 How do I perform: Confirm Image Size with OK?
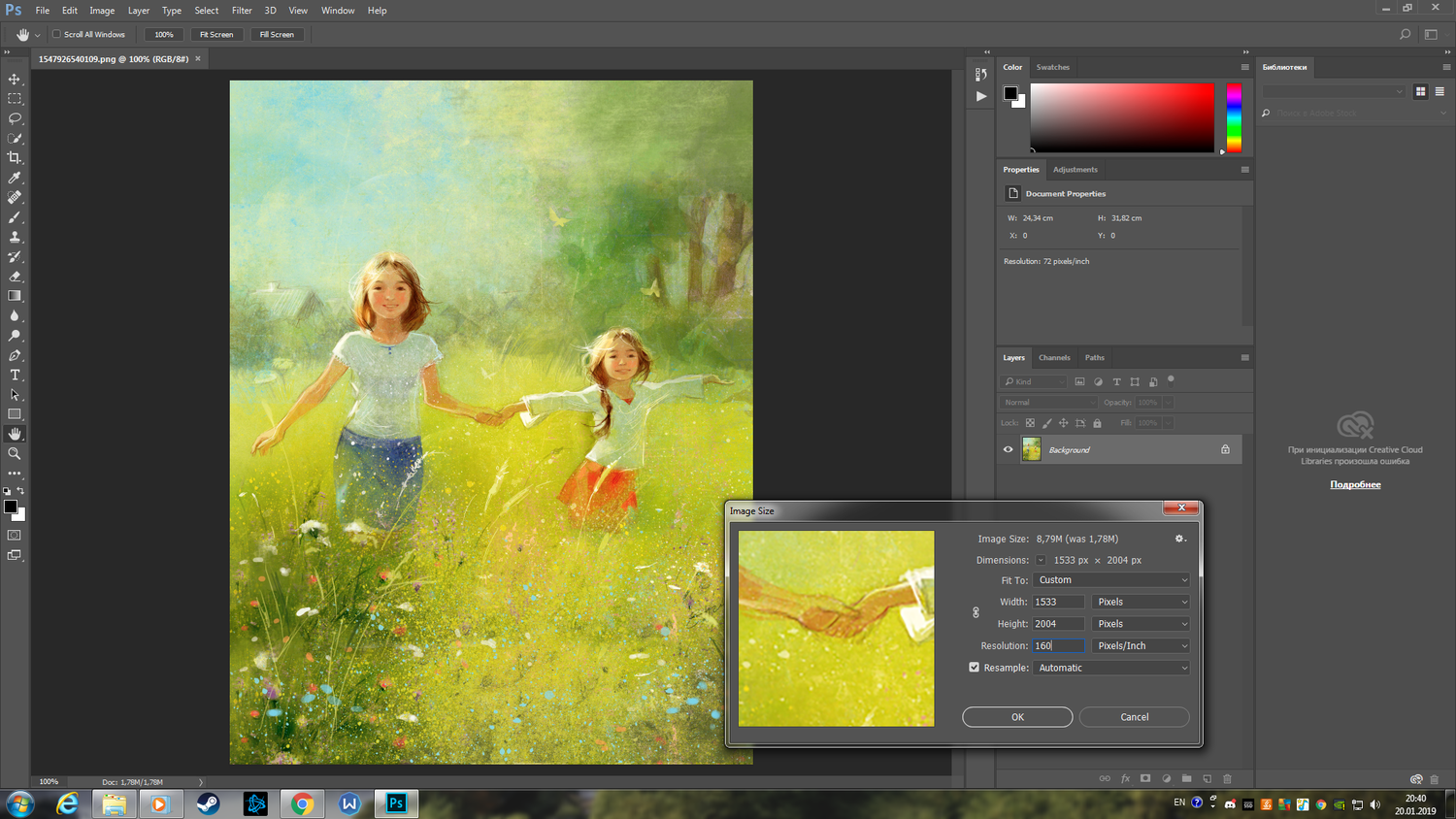pos(1017,717)
